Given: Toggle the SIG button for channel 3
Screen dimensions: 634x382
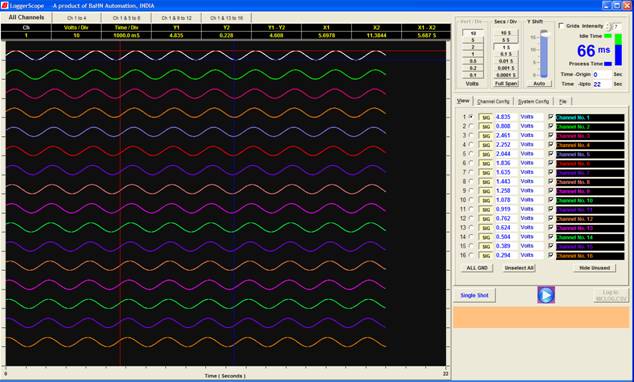Looking at the screenshot, I should coord(485,136).
